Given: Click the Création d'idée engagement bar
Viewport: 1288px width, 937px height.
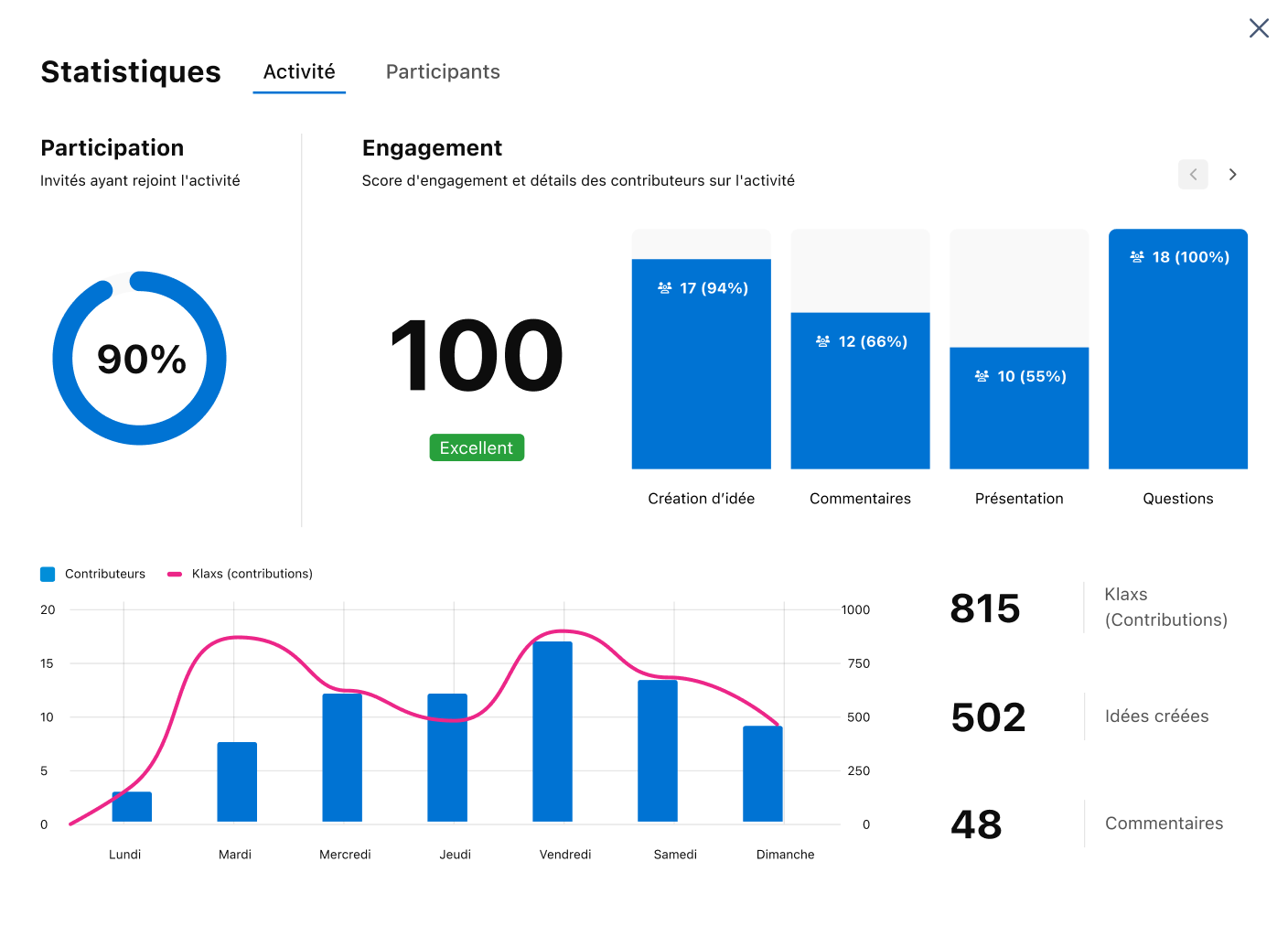Looking at the screenshot, I should pyautogui.click(x=702, y=364).
